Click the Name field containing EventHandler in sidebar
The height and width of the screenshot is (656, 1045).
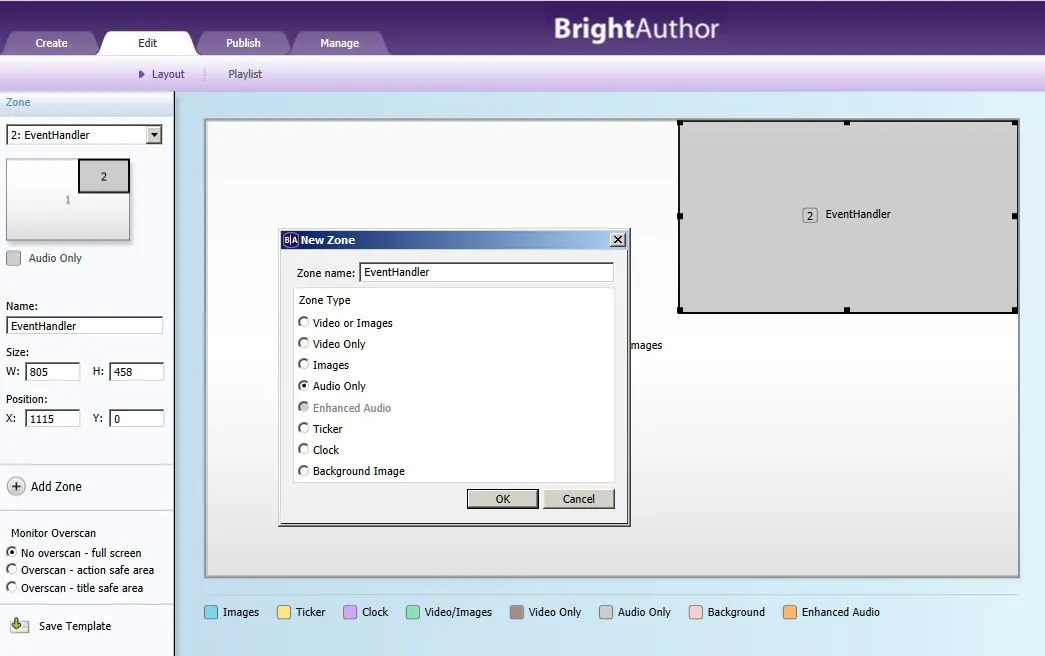[x=84, y=325]
